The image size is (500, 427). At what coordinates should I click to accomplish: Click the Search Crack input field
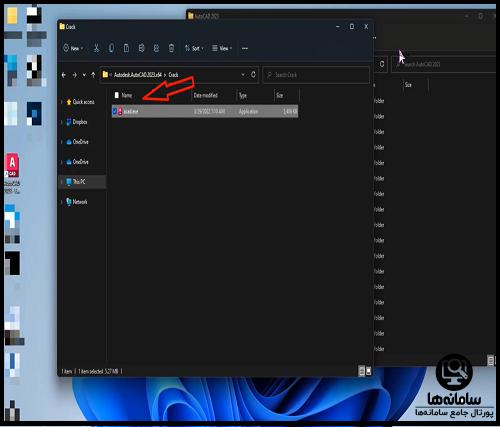pos(316,75)
